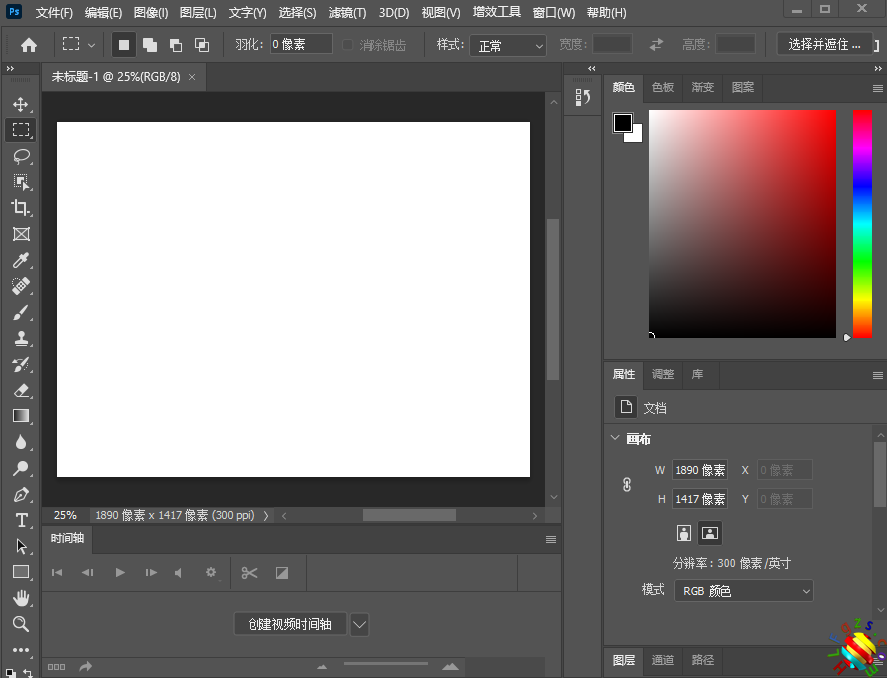887x678 pixels.
Task: Select the History Brush tool
Action: pos(21,364)
